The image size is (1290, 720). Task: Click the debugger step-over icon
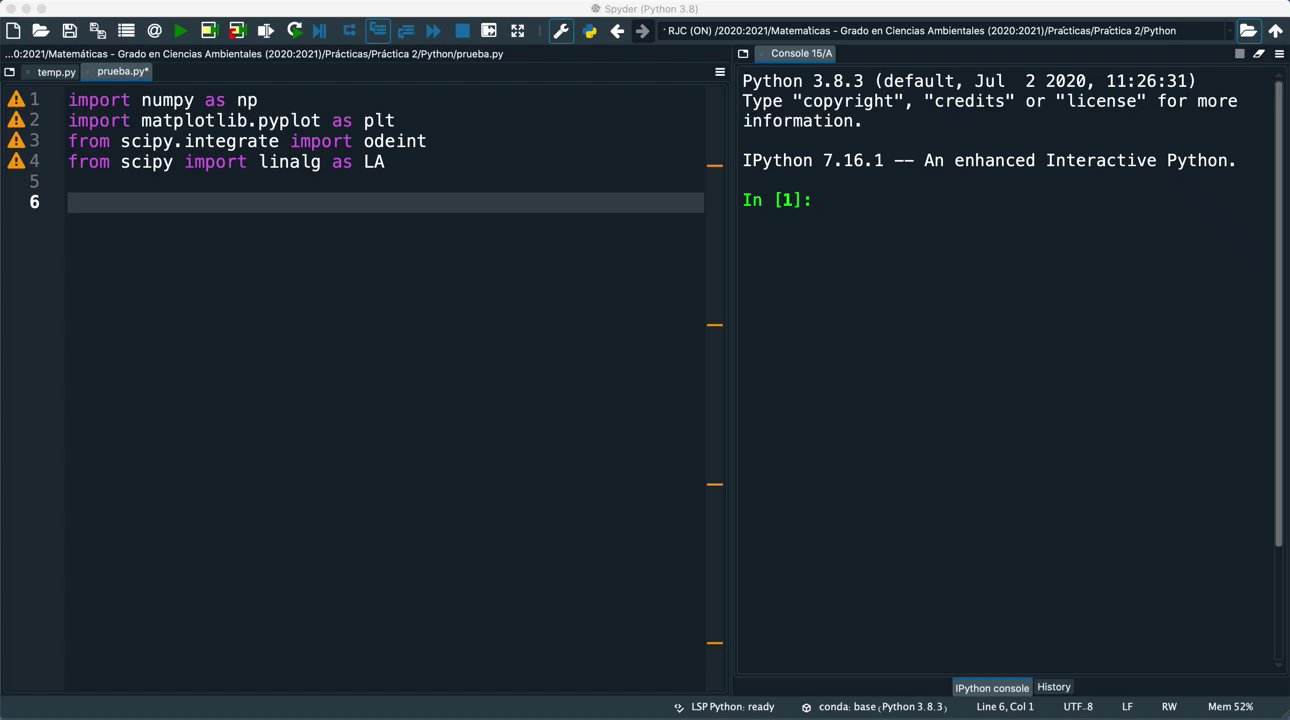pyautogui.click(x=349, y=31)
